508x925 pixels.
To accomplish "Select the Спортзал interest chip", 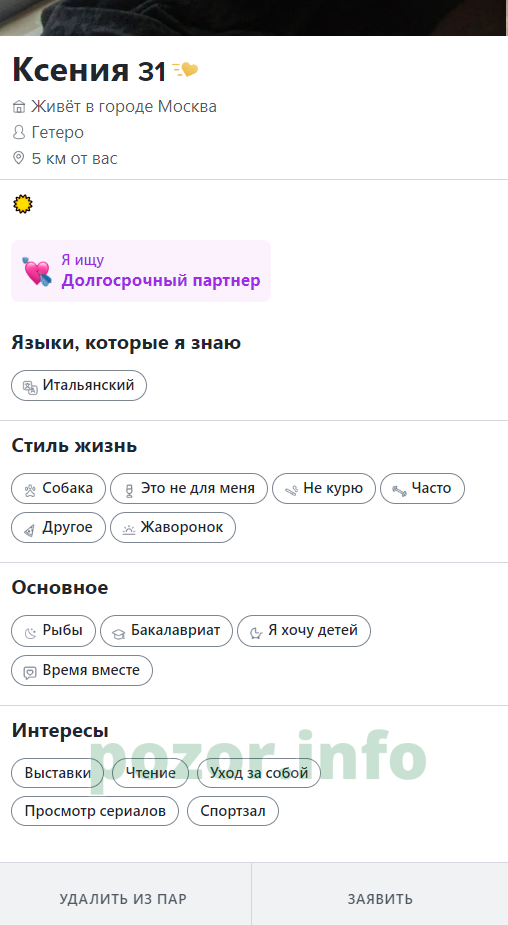I will tap(233, 811).
